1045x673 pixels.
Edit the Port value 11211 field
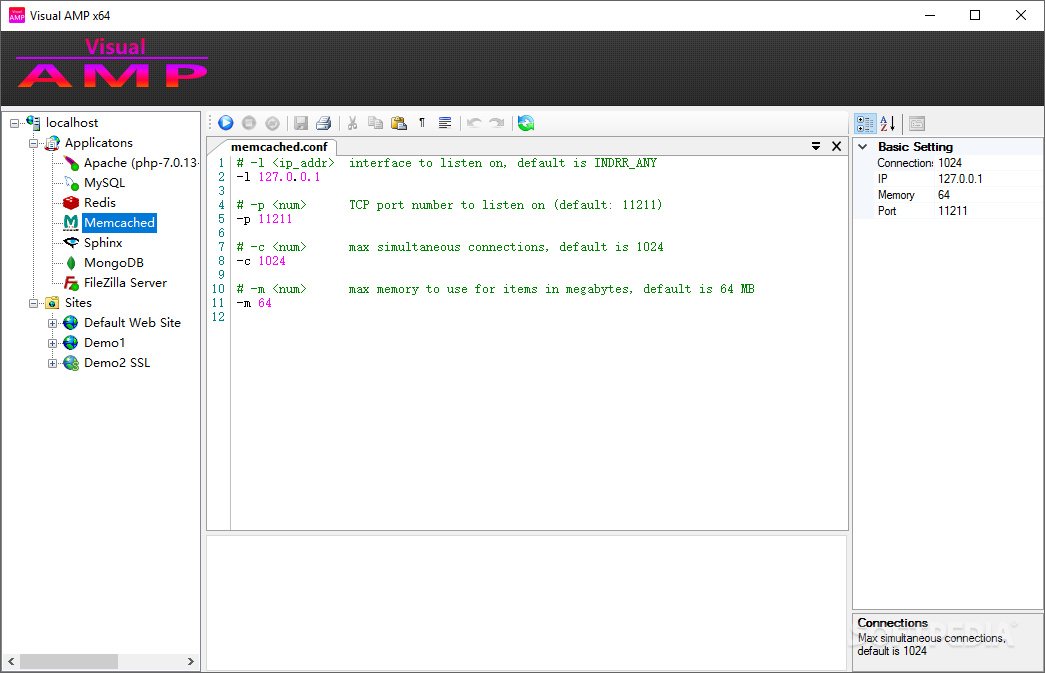click(x=989, y=211)
